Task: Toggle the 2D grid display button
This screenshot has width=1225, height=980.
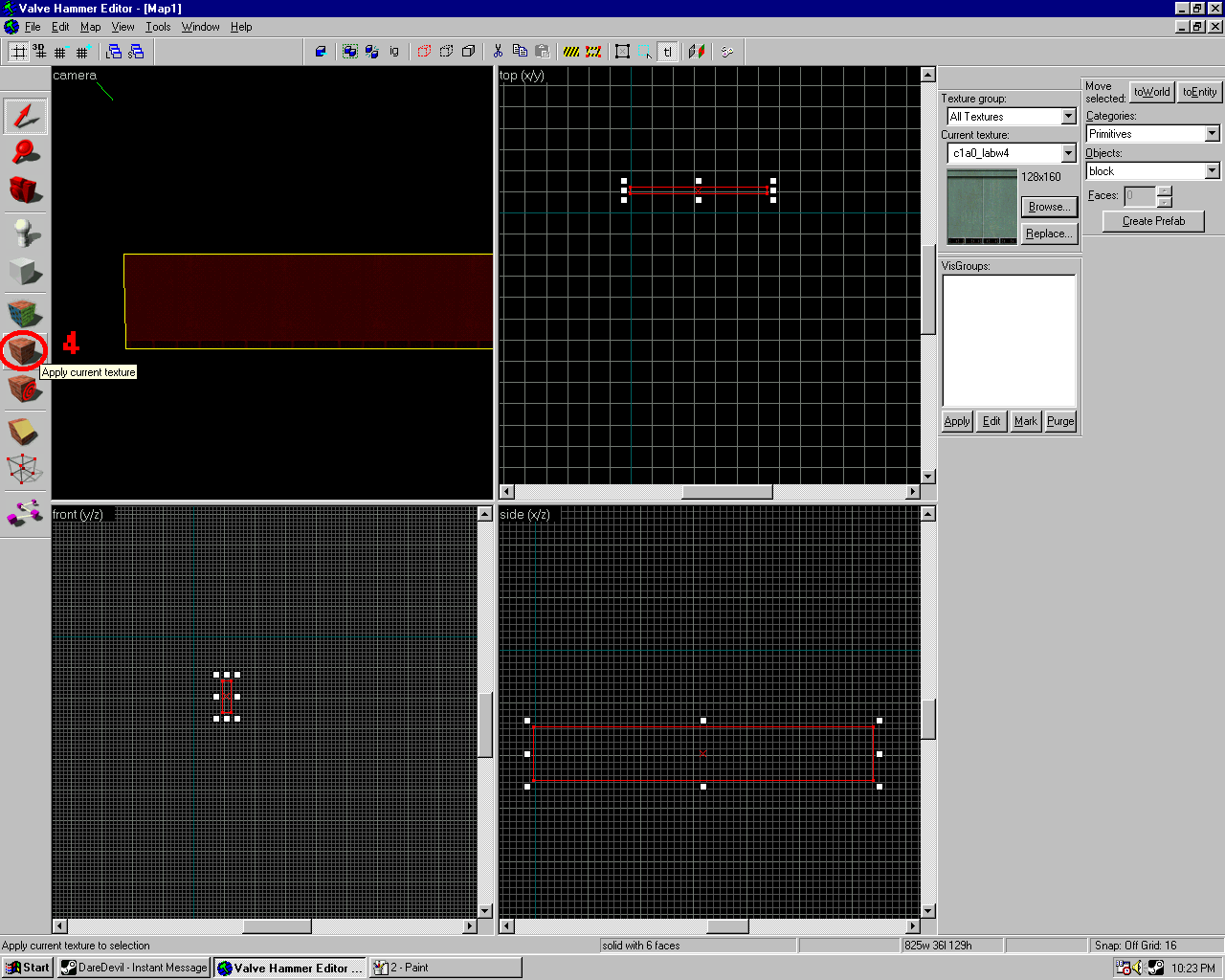Action: tap(18, 52)
